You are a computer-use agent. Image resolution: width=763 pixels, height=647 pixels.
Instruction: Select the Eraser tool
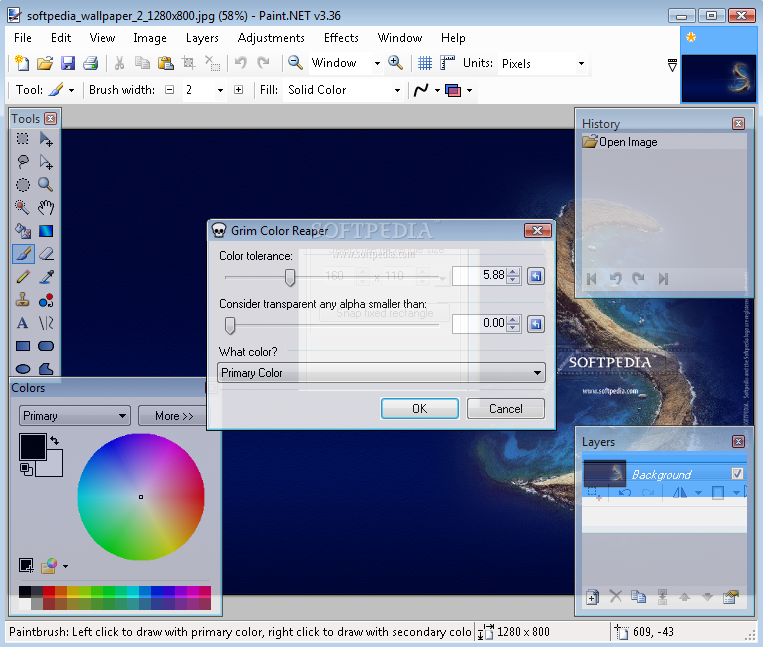[46, 254]
